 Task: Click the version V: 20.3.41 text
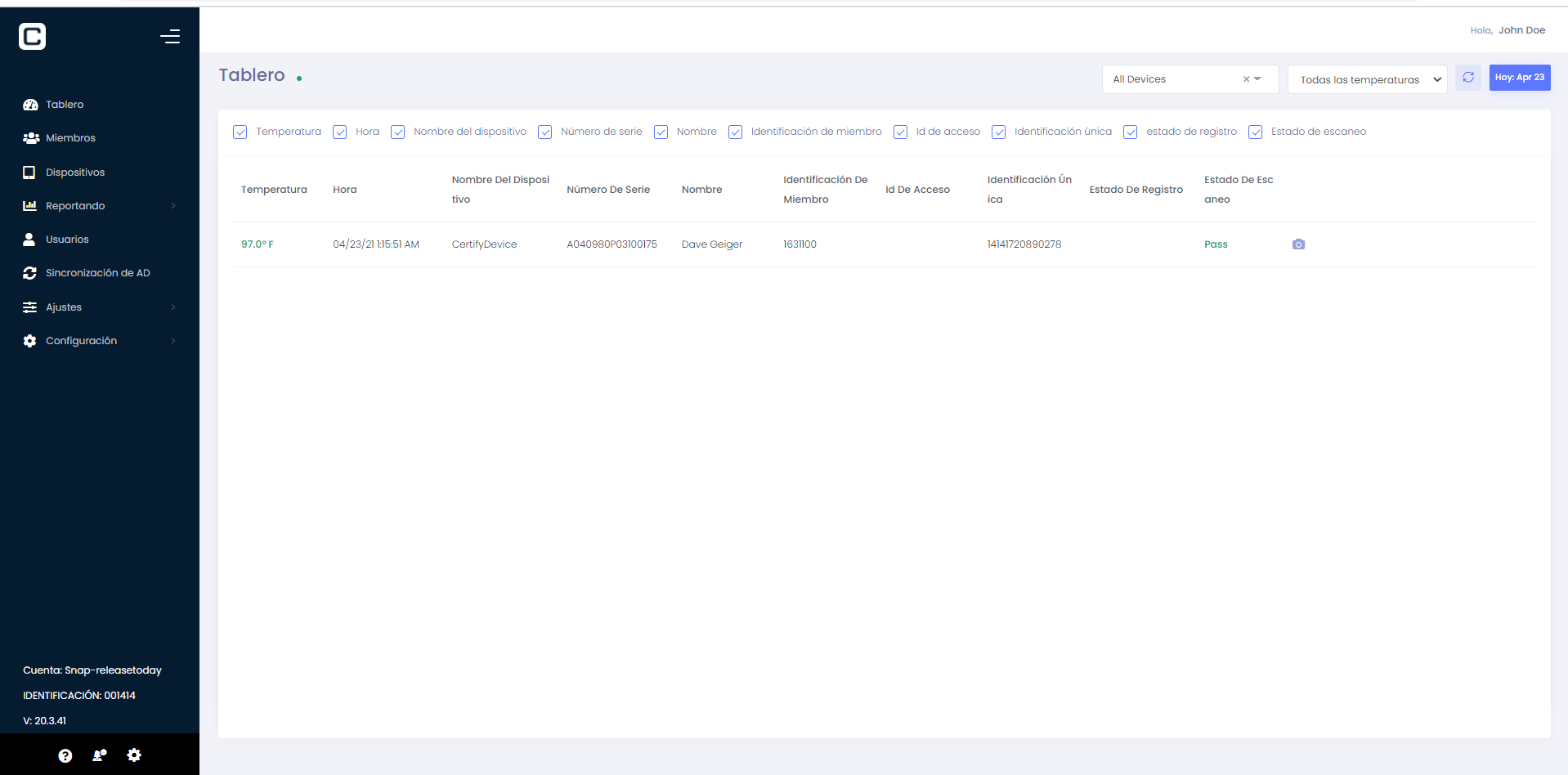pyautogui.click(x=45, y=721)
